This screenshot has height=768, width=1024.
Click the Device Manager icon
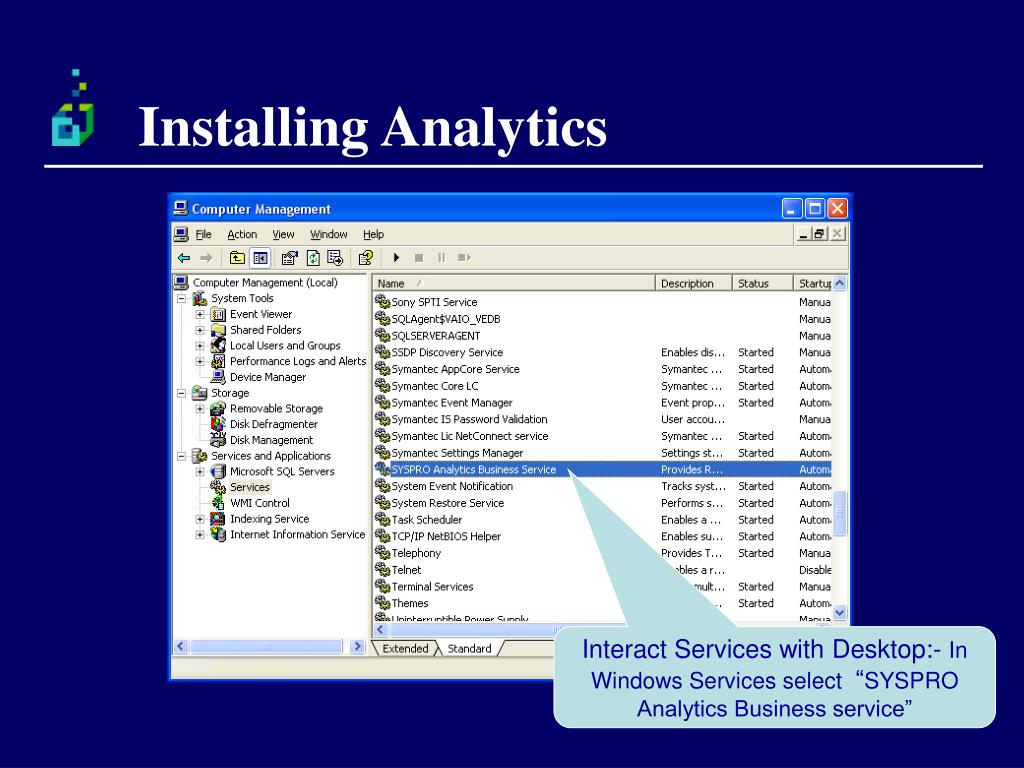pyautogui.click(x=218, y=377)
